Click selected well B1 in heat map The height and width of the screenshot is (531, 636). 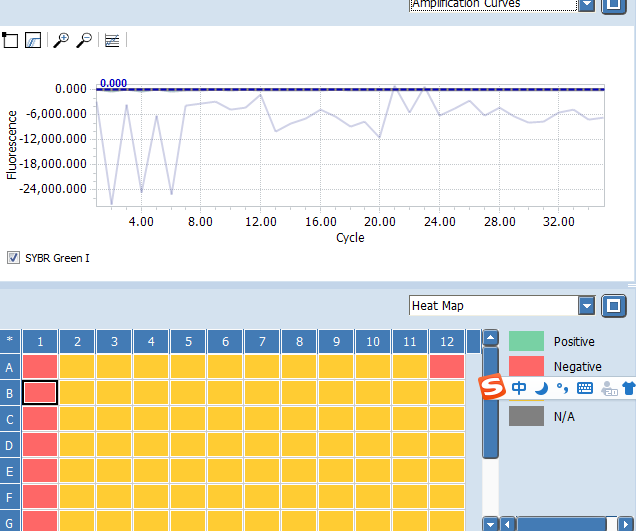(x=40, y=393)
